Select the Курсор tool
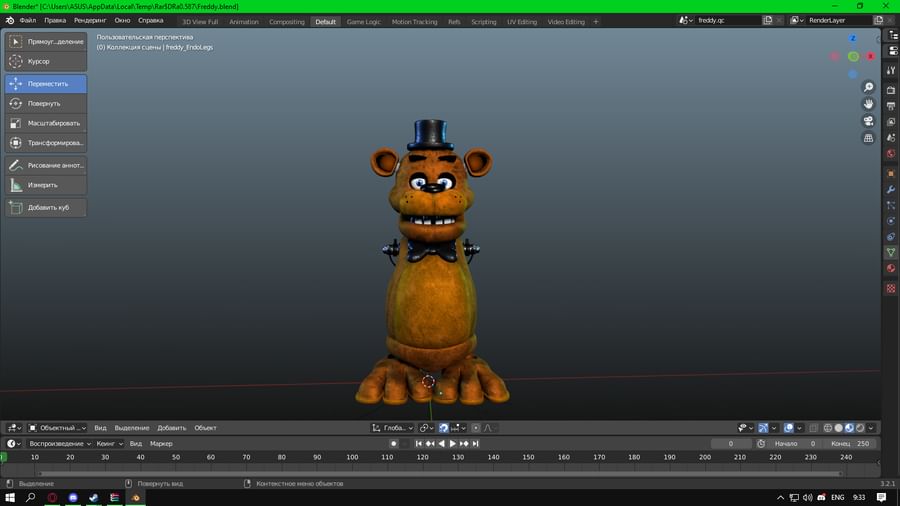 46,61
